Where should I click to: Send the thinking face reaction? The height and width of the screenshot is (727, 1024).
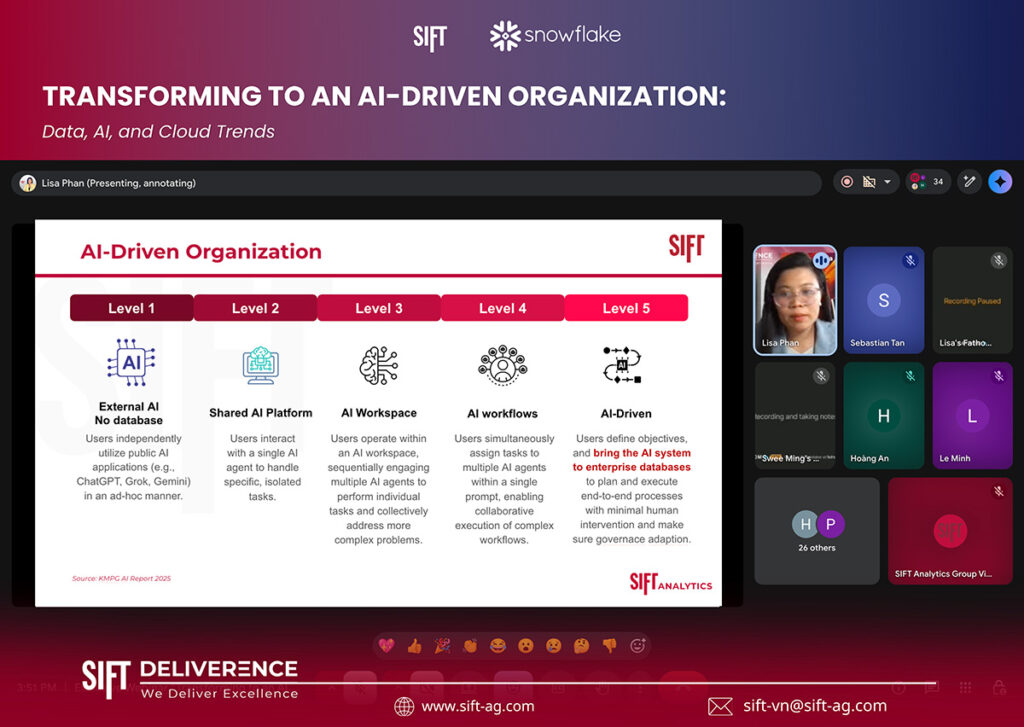tap(581, 646)
